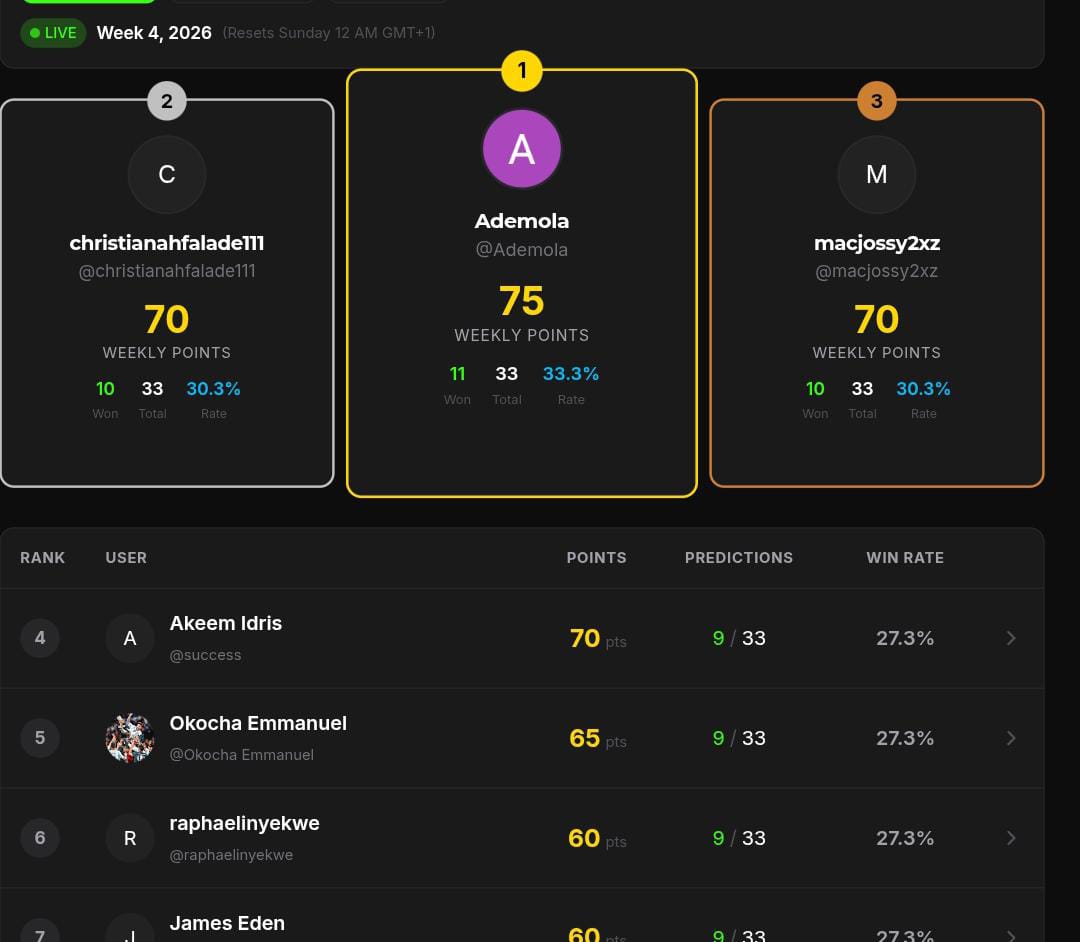1080x942 pixels.
Task: Expand the James Eden row chevron
Action: 1011,935
